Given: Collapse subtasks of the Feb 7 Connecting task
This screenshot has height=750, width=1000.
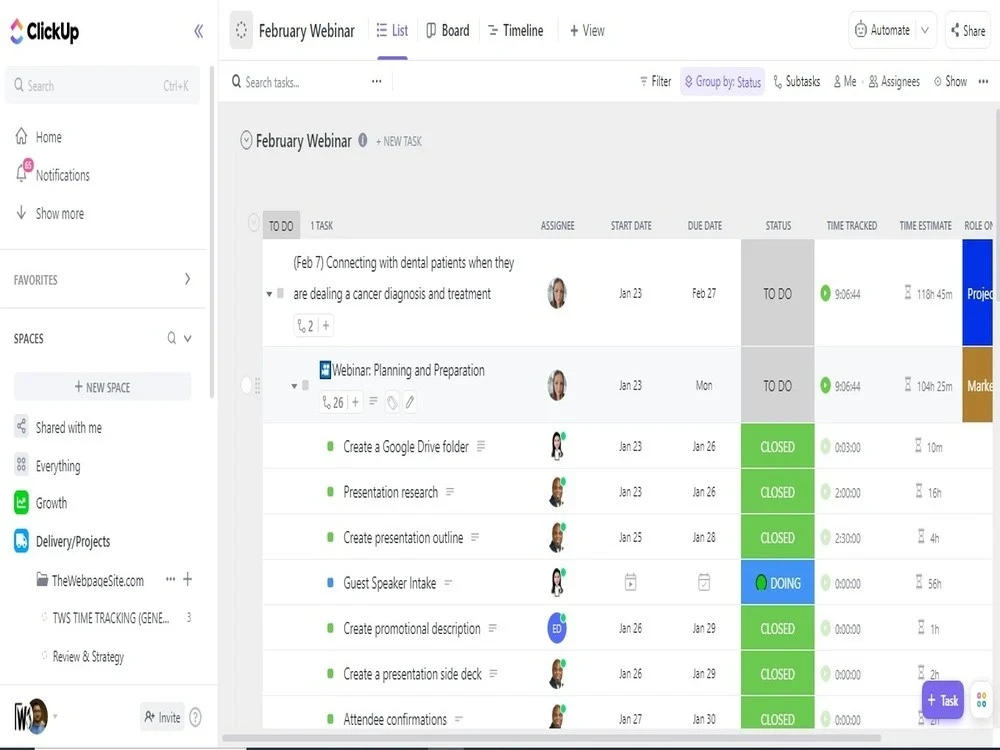Looking at the screenshot, I should point(269,294).
